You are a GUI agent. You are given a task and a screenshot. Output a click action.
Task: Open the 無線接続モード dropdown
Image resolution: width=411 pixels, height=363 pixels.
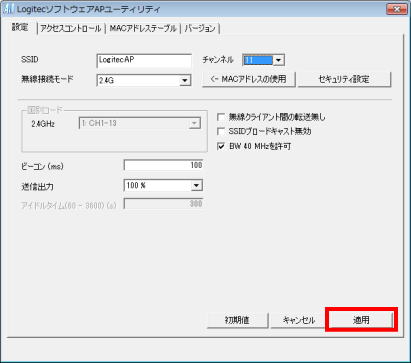144,80
